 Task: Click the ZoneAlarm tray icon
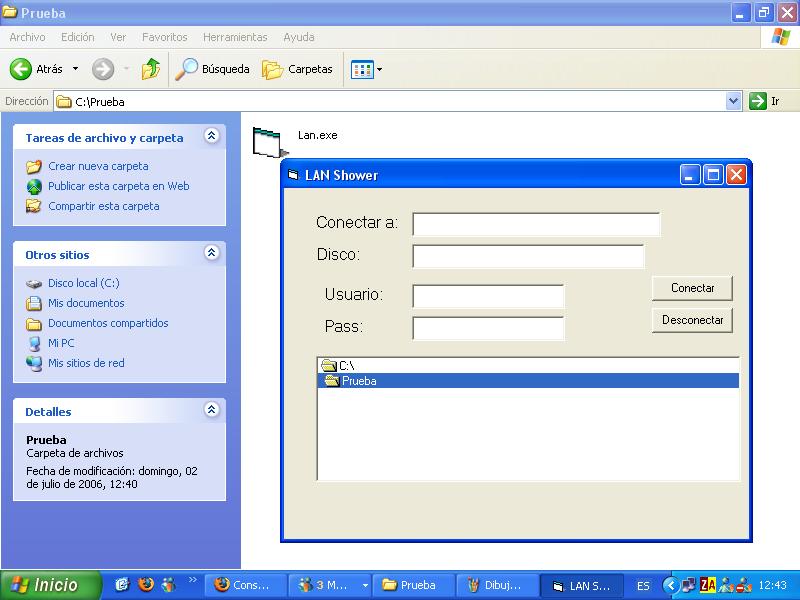click(708, 585)
